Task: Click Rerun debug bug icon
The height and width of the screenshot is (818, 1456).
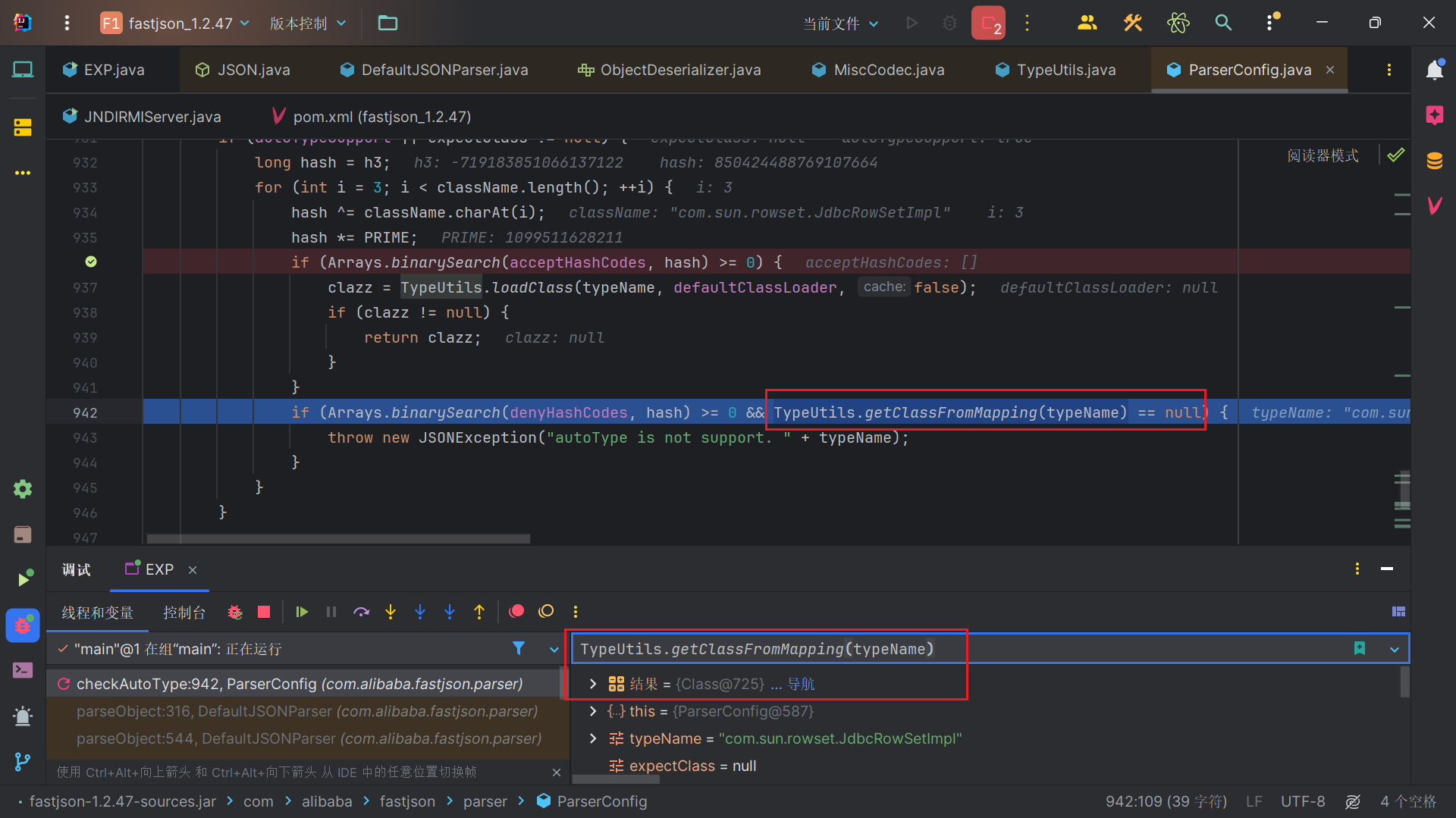Action: click(x=235, y=612)
